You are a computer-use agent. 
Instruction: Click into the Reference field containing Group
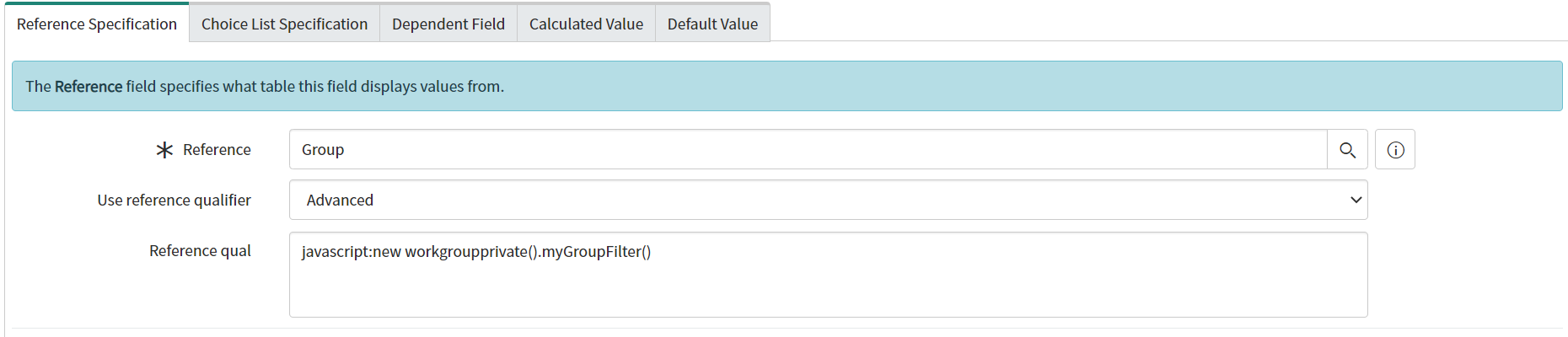pyautogui.click(x=808, y=149)
